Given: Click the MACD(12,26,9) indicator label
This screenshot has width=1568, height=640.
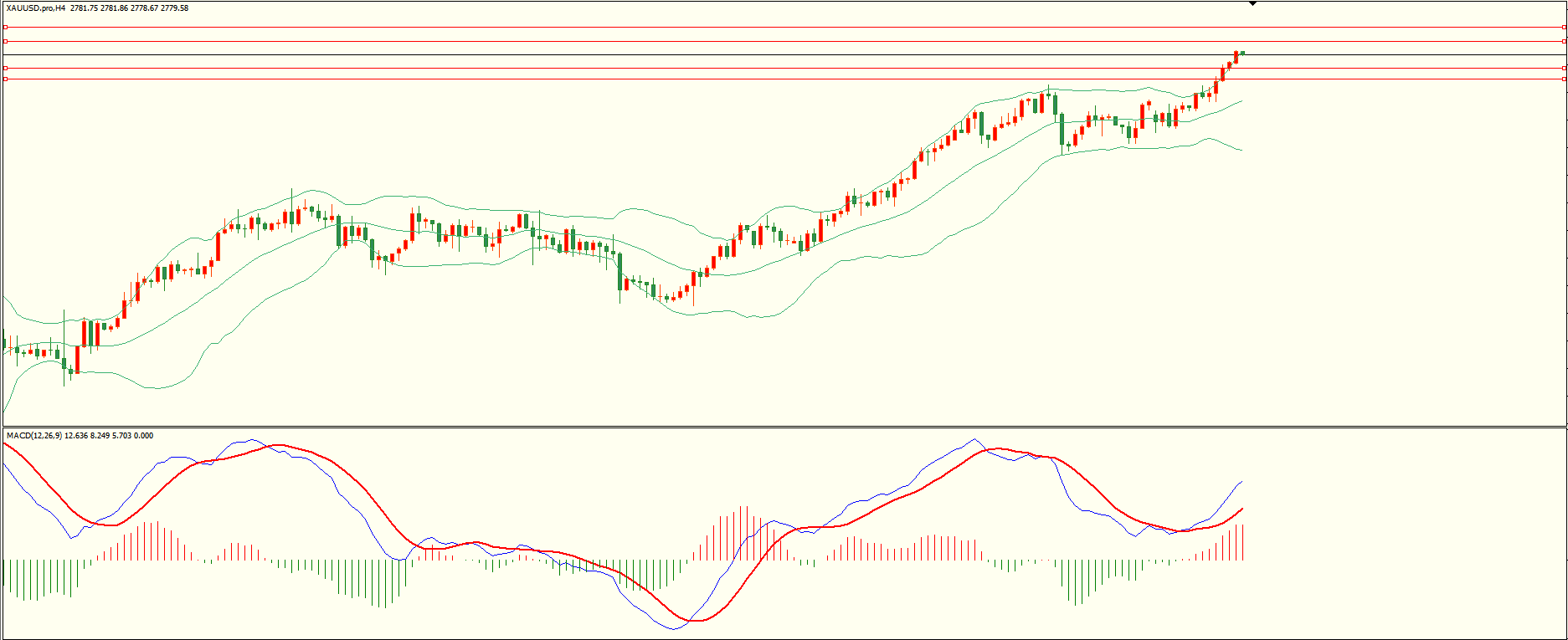Looking at the screenshot, I should [x=33, y=436].
